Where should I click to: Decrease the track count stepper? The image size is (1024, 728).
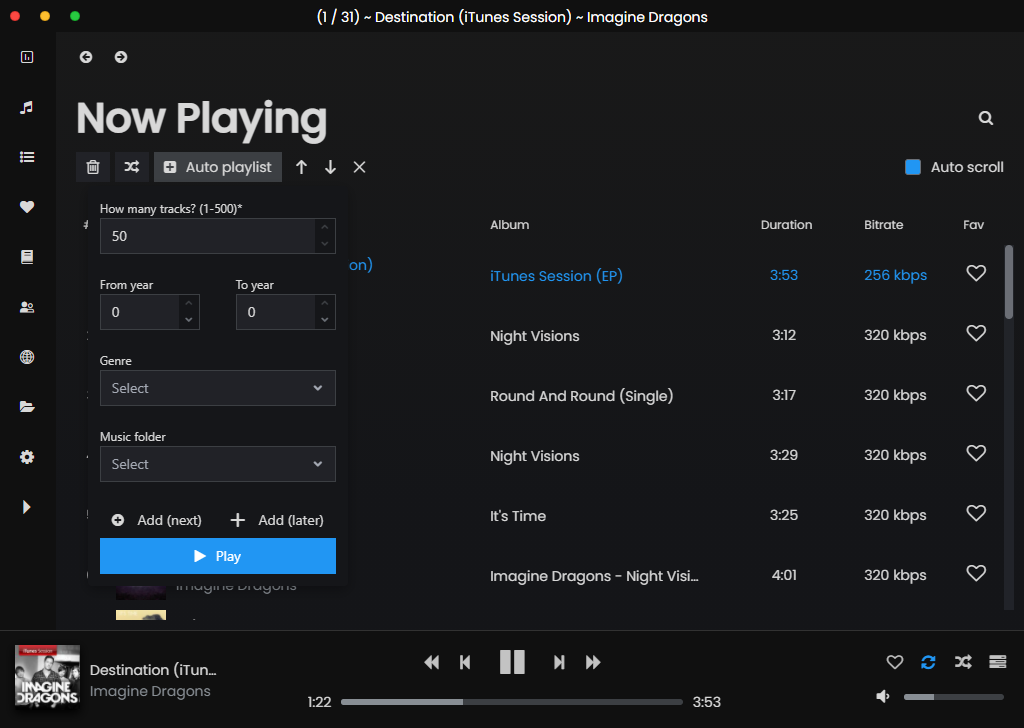325,244
